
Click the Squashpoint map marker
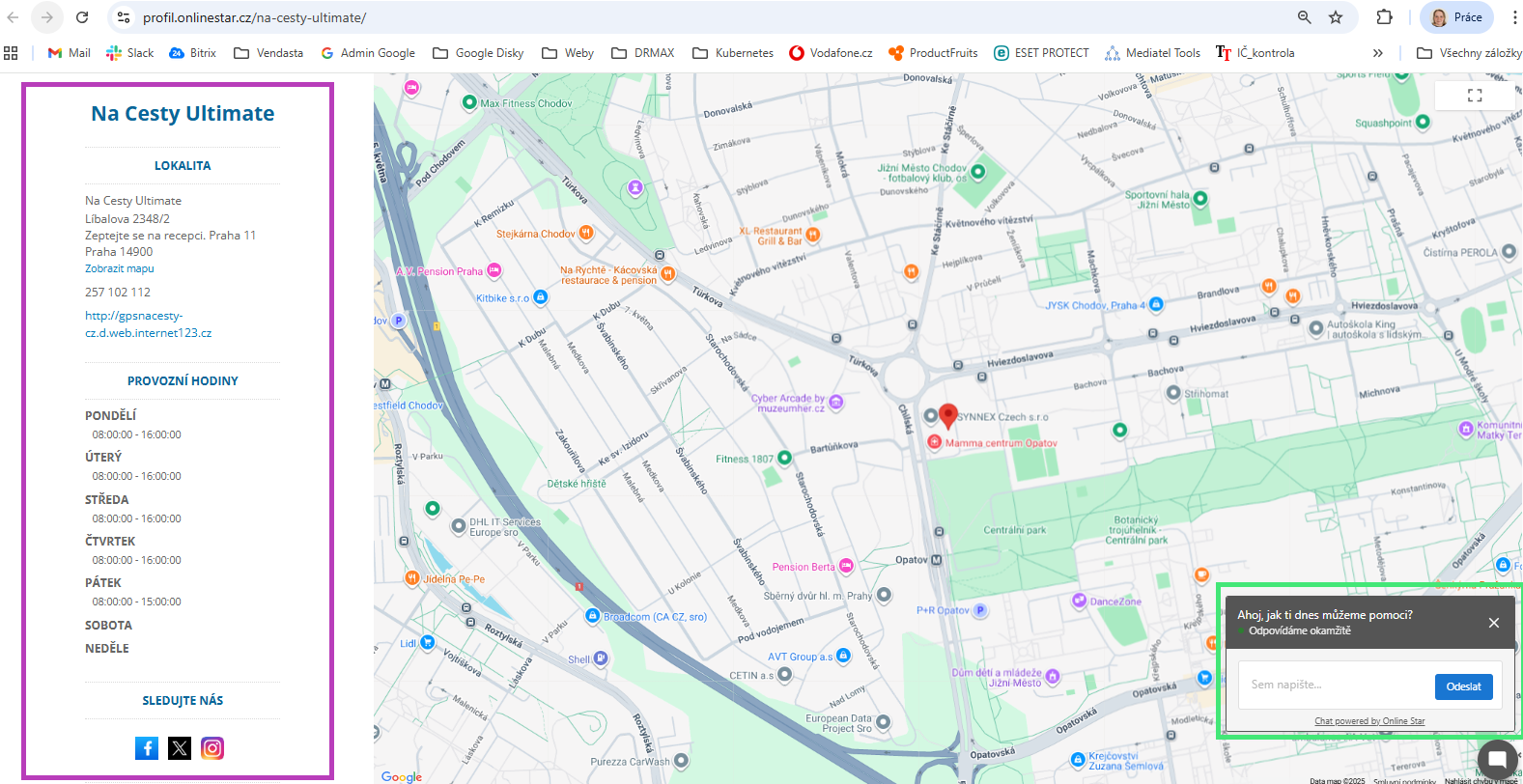tap(1423, 123)
